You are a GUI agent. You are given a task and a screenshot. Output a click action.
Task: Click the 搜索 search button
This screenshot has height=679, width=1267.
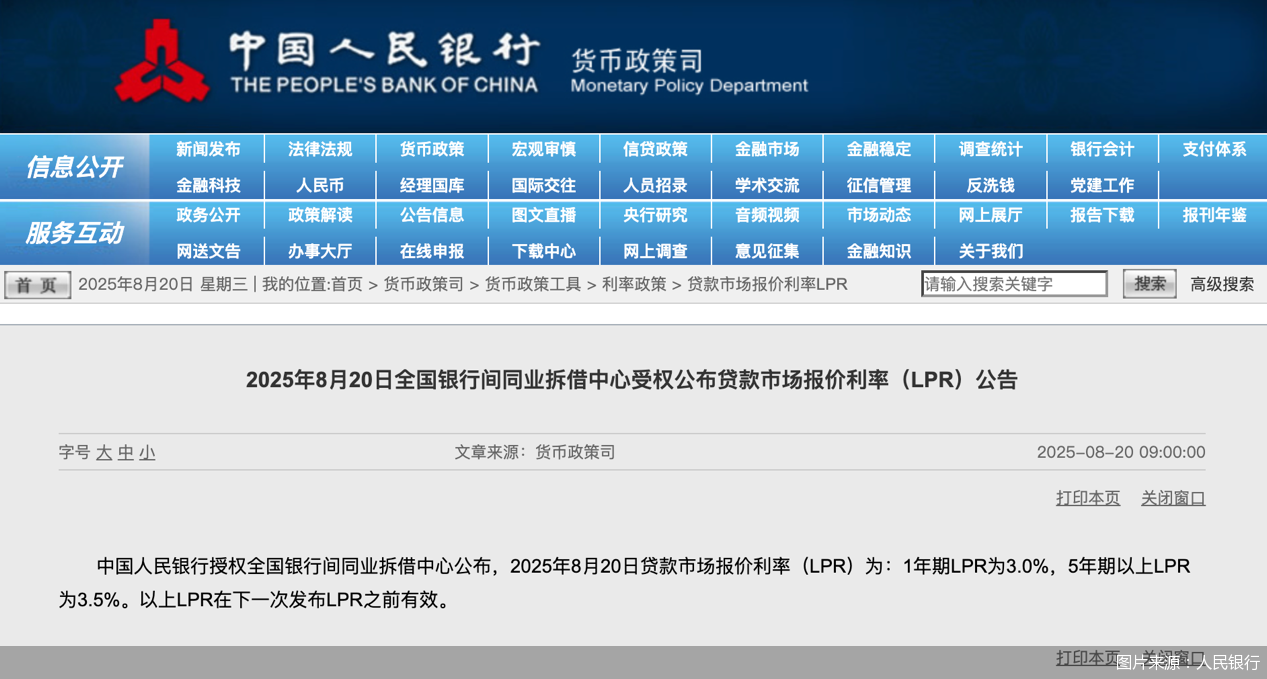click(1150, 284)
